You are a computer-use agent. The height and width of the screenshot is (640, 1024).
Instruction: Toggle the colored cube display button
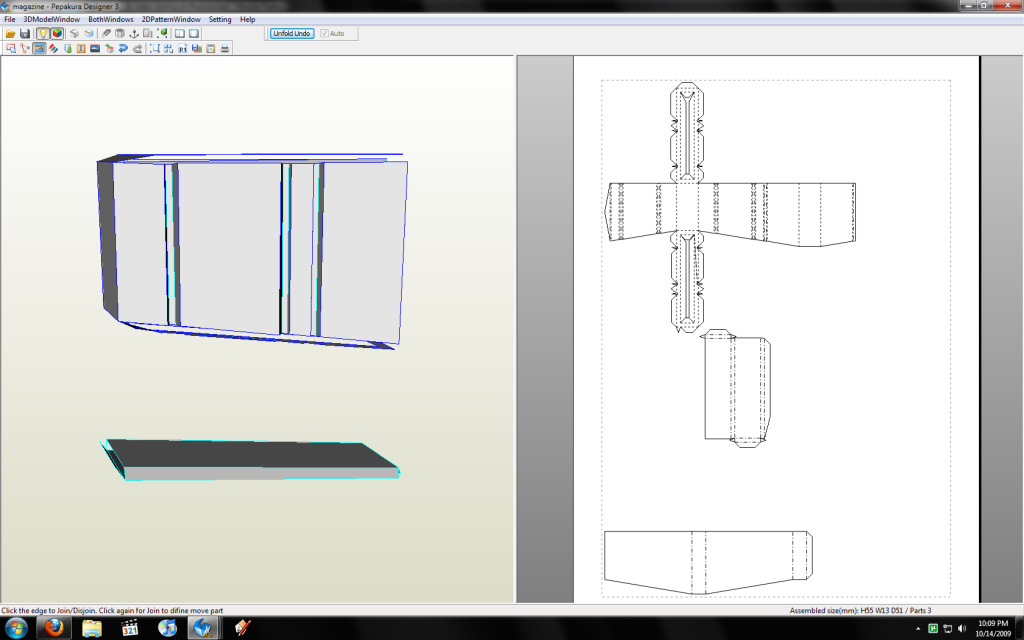57,33
